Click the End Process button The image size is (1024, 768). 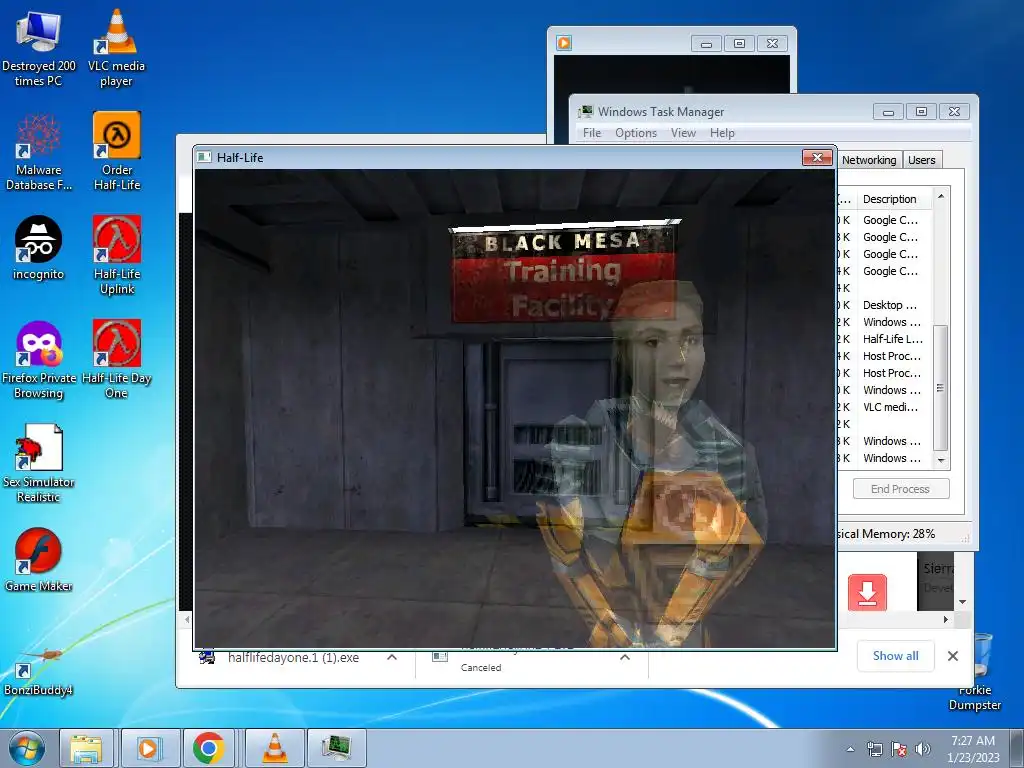[901, 489]
